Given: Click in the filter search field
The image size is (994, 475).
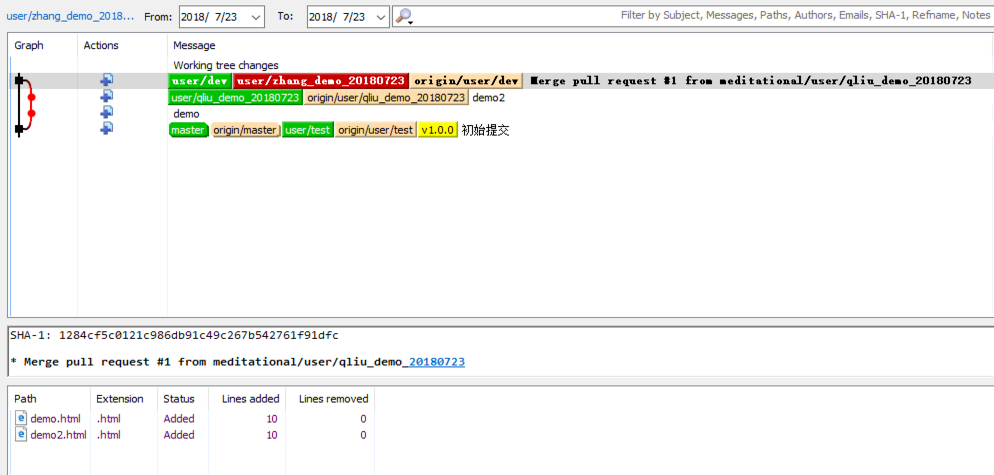Looking at the screenshot, I should click(700, 16).
